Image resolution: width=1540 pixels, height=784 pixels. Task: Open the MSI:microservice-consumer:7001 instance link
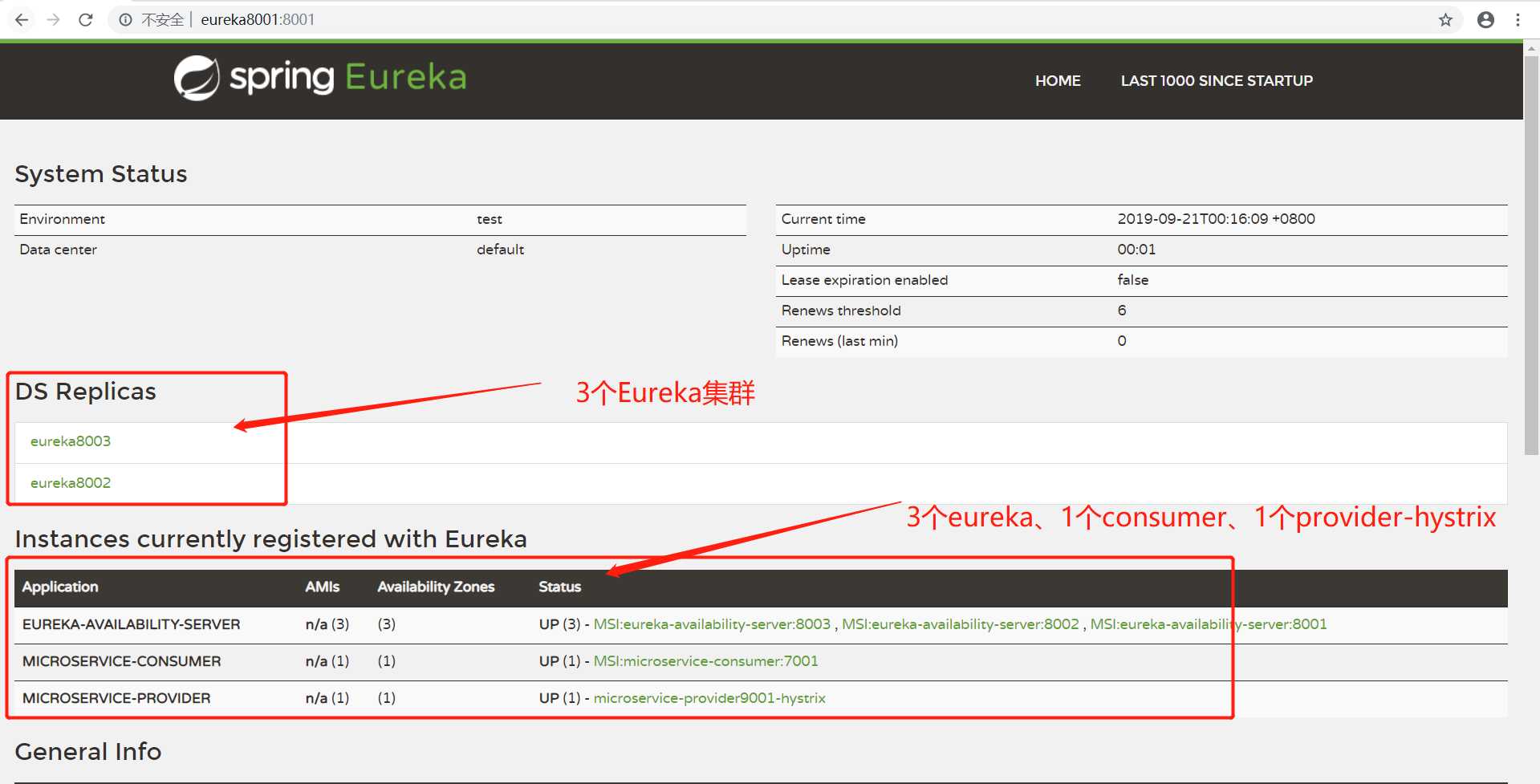(x=705, y=660)
